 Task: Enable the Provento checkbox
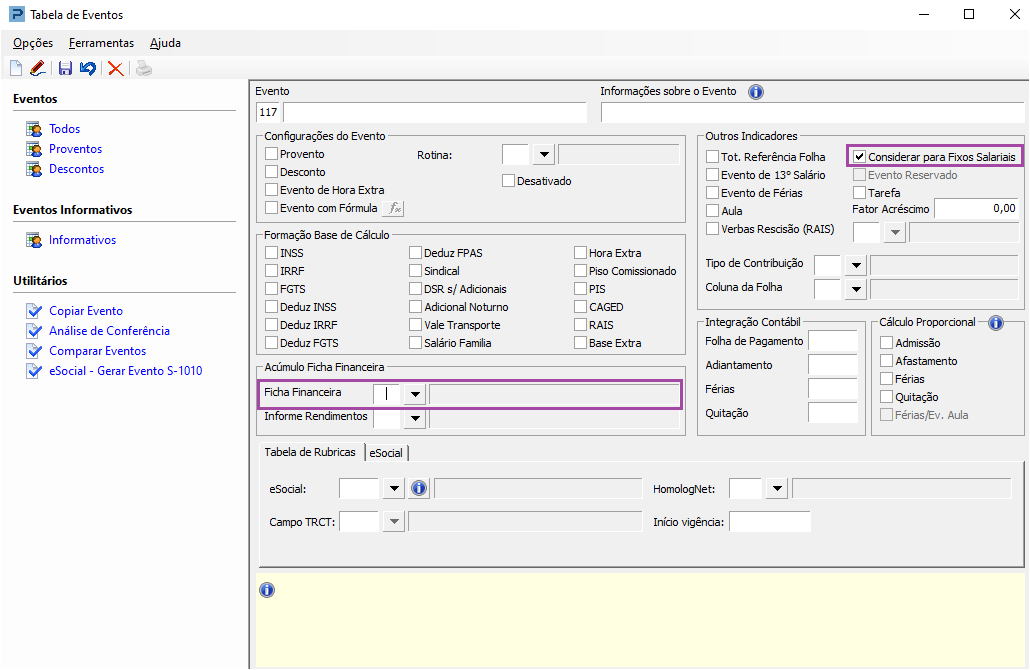pos(272,155)
